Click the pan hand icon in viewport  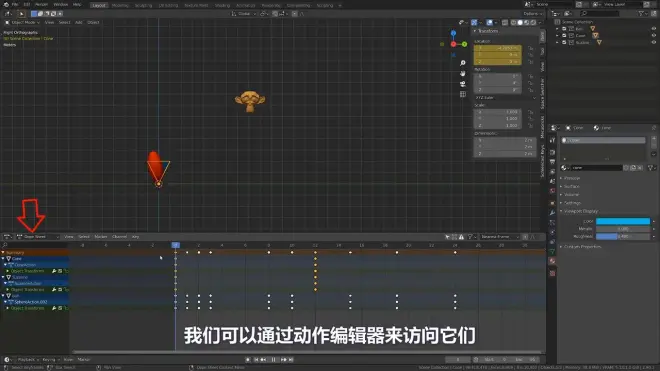click(x=463, y=73)
